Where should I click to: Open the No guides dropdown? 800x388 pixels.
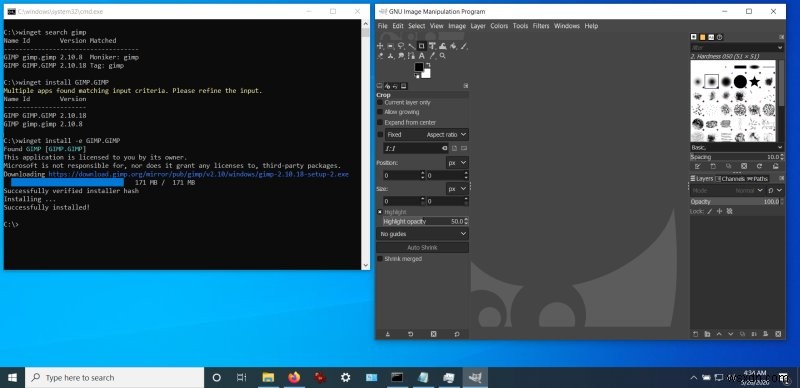422,234
